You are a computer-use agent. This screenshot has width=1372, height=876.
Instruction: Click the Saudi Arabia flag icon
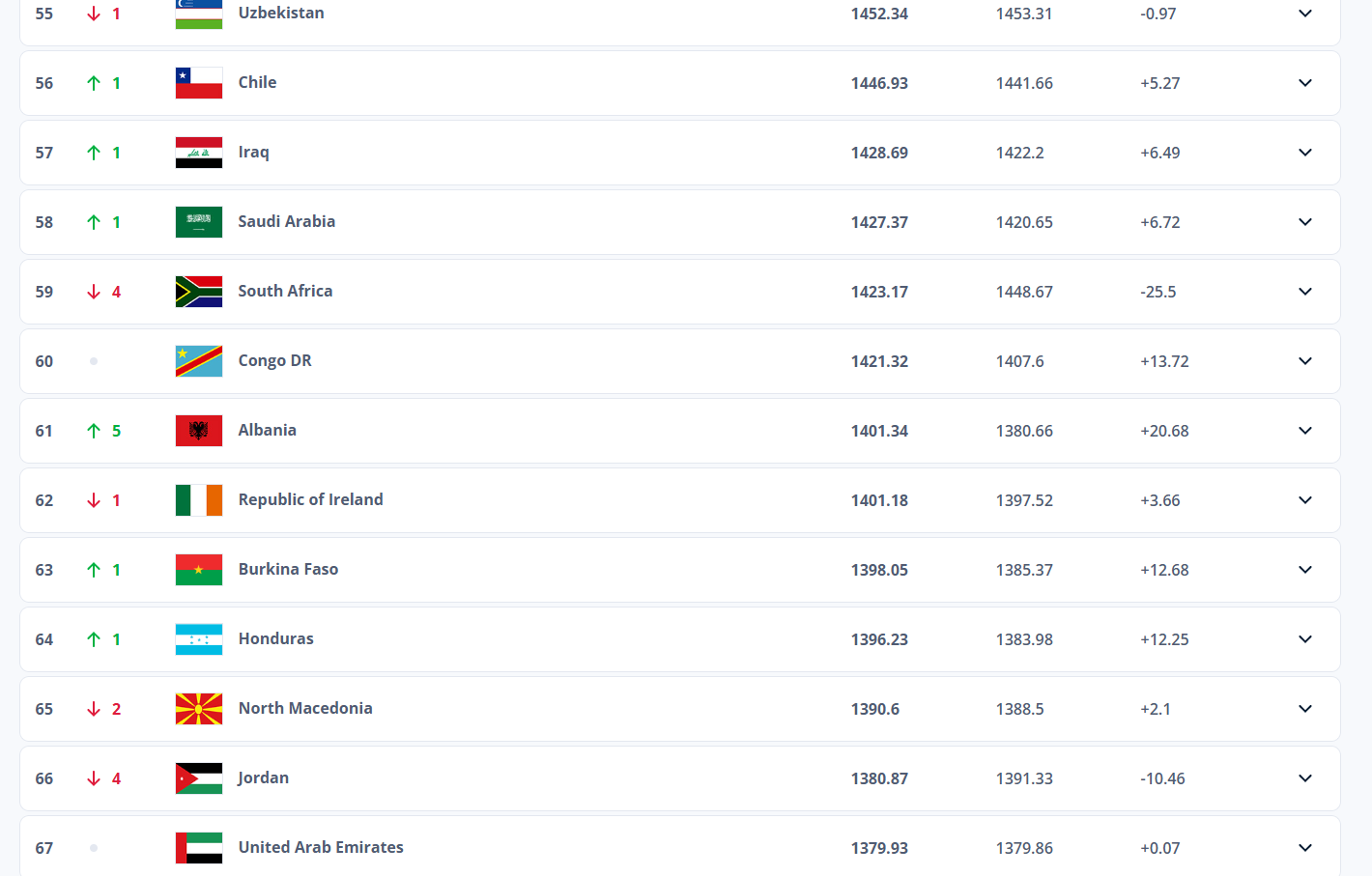[x=199, y=222]
